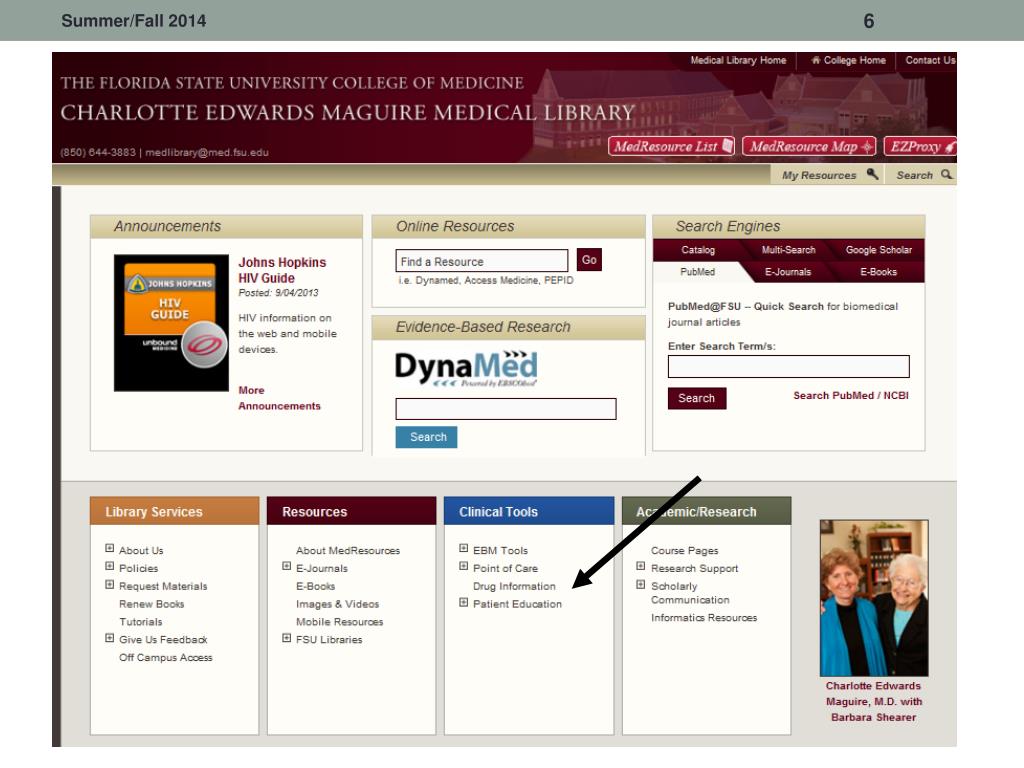Image resolution: width=1024 pixels, height=768 pixels.
Task: Expand the Point of Care entry
Action: coord(464,566)
